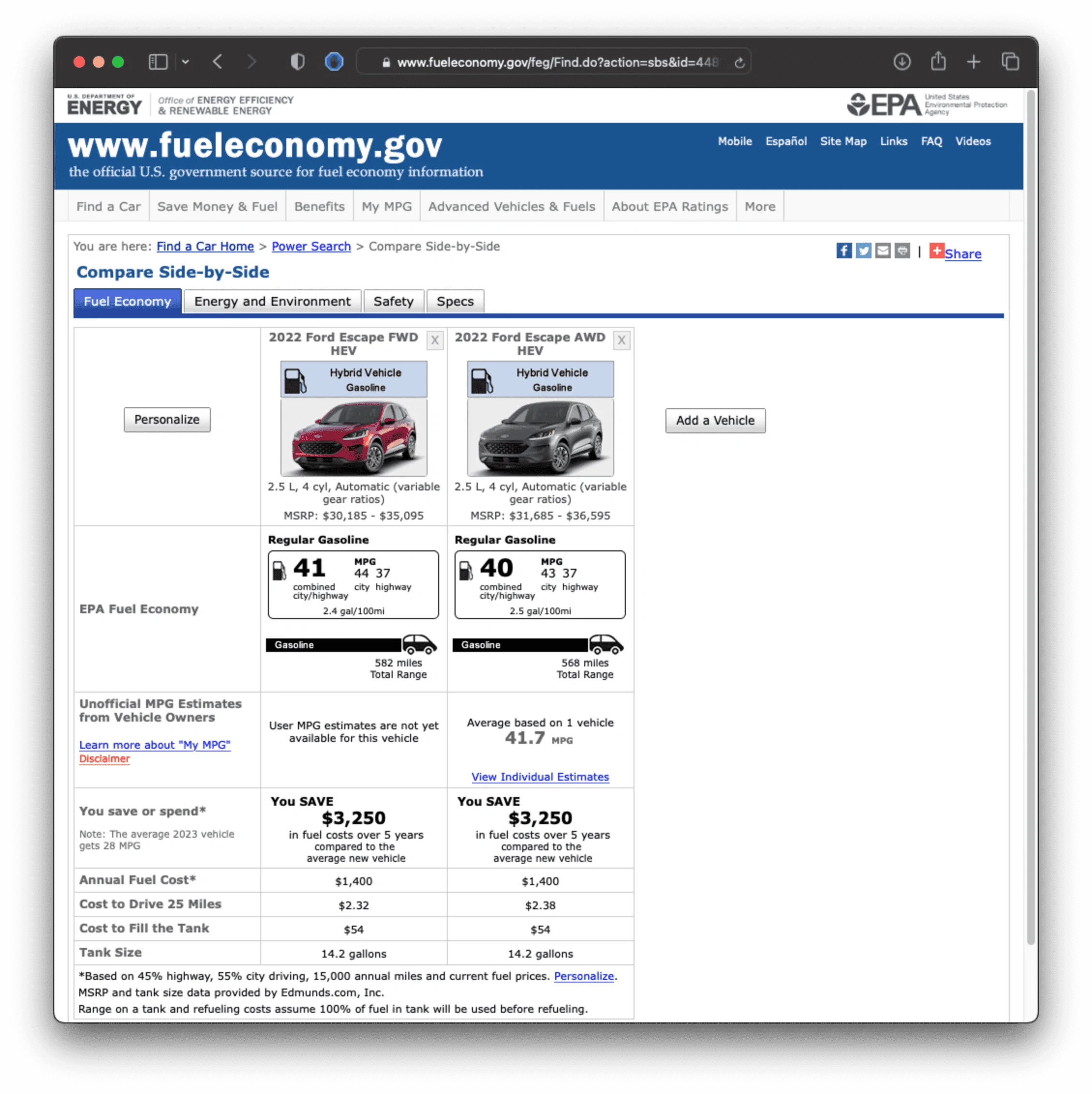Switch to the Safety tab
The height and width of the screenshot is (1094, 1092).
click(x=394, y=301)
